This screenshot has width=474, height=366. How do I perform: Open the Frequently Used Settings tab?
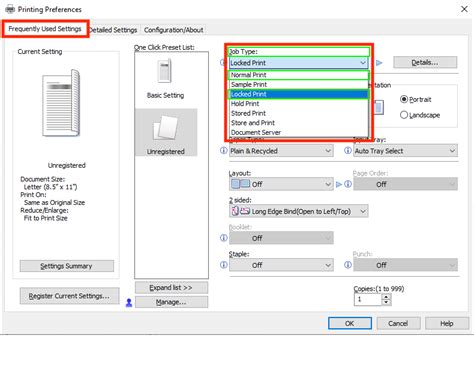tap(45, 29)
